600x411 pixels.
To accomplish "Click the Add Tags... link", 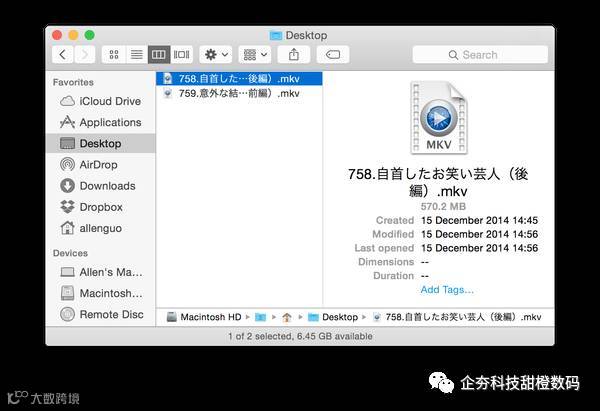I will (x=447, y=290).
